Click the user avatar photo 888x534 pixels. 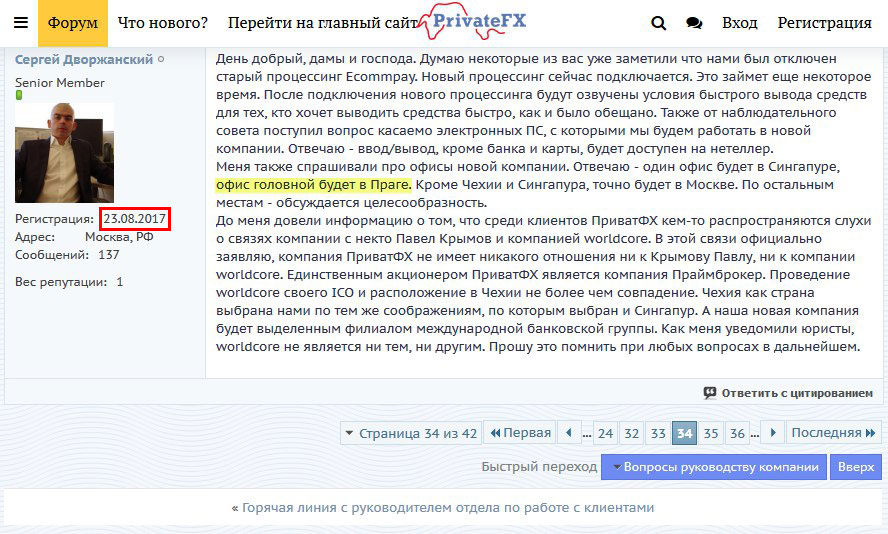(x=65, y=152)
